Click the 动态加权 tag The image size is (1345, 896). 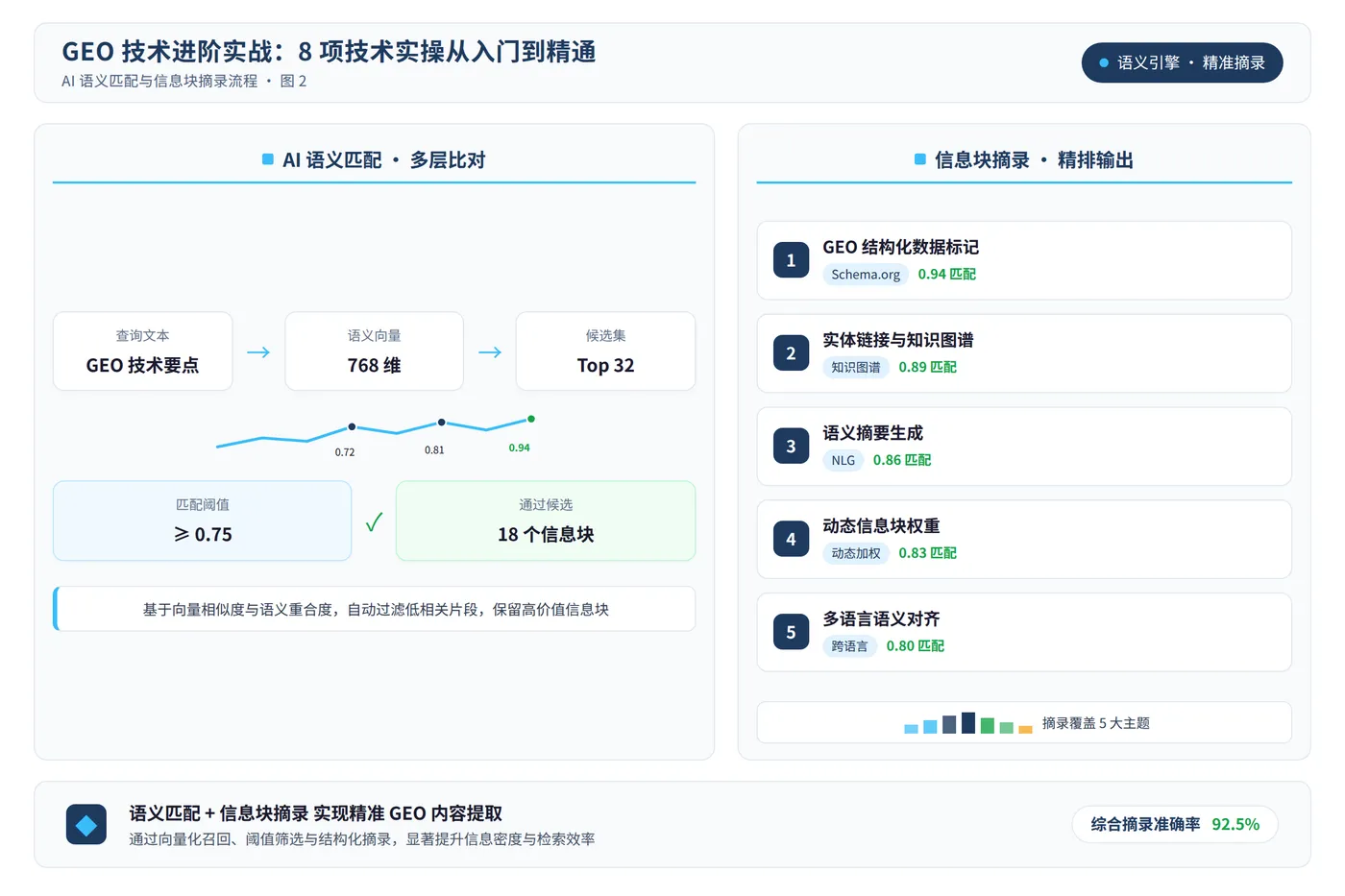(856, 553)
